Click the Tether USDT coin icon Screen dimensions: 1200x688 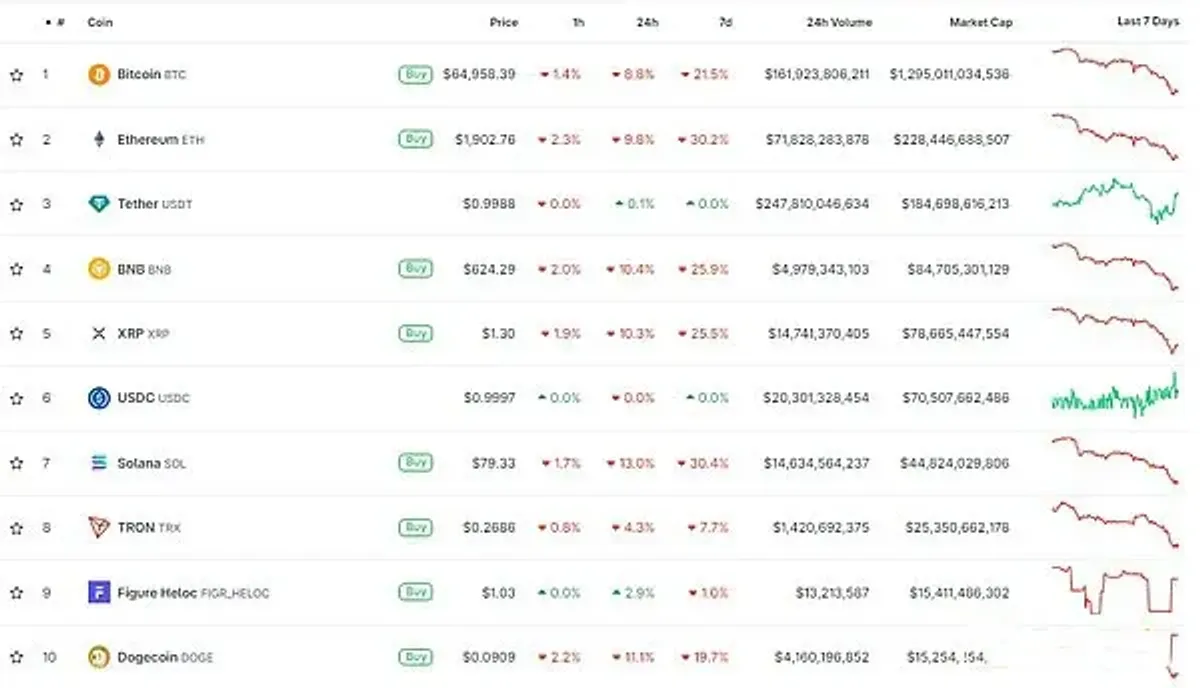(98, 203)
